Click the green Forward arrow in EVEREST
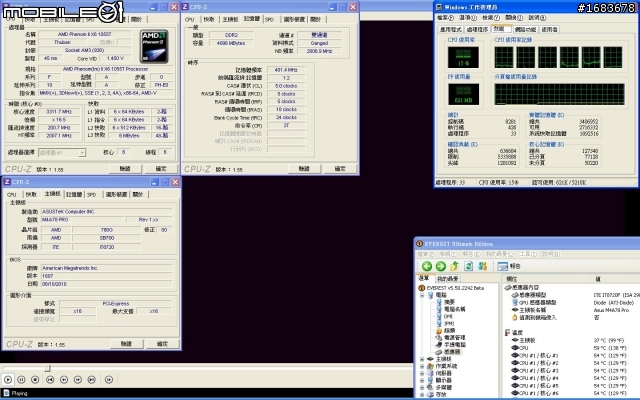 (440, 266)
